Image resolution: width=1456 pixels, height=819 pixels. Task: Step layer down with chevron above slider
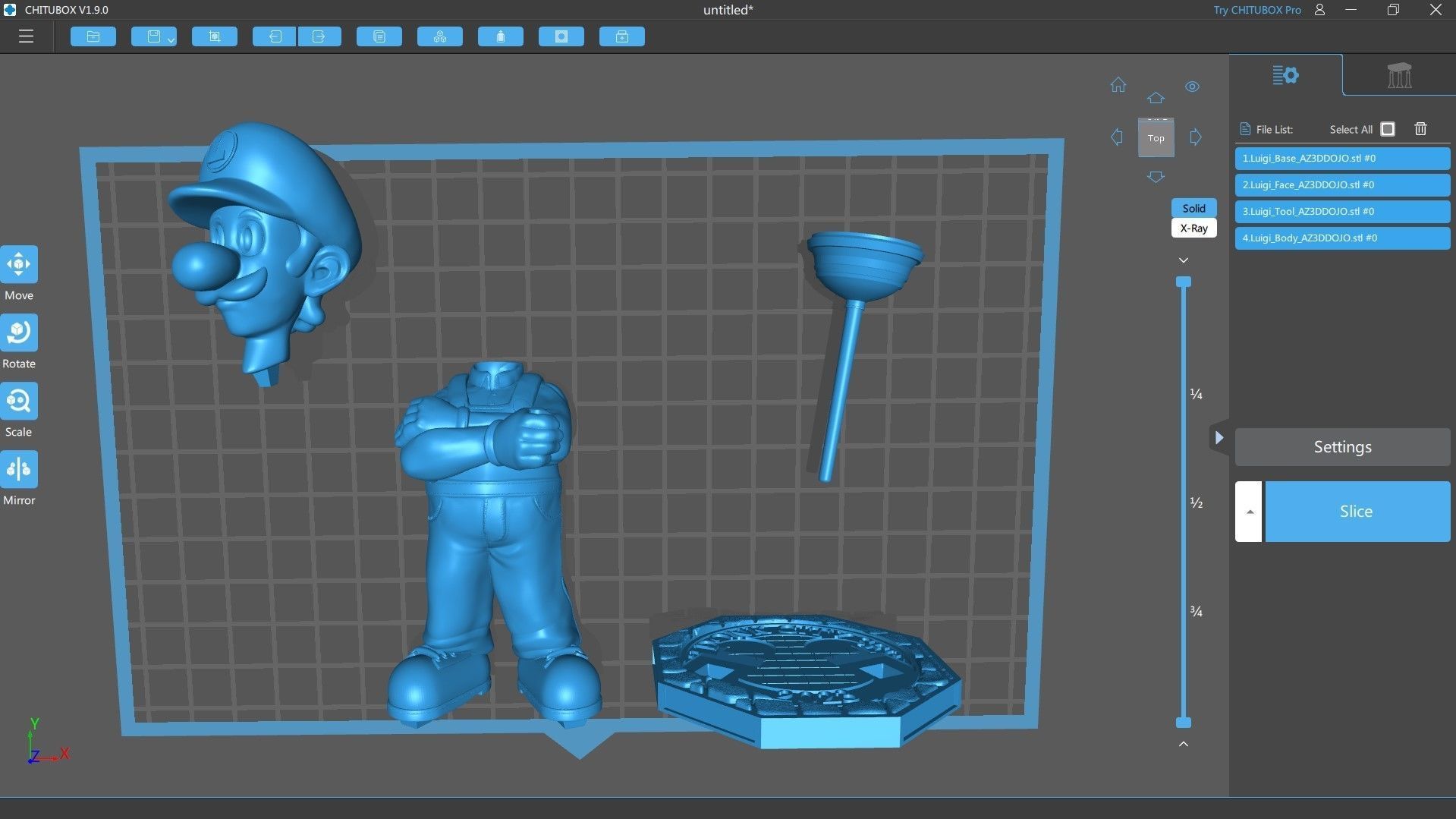point(1183,260)
